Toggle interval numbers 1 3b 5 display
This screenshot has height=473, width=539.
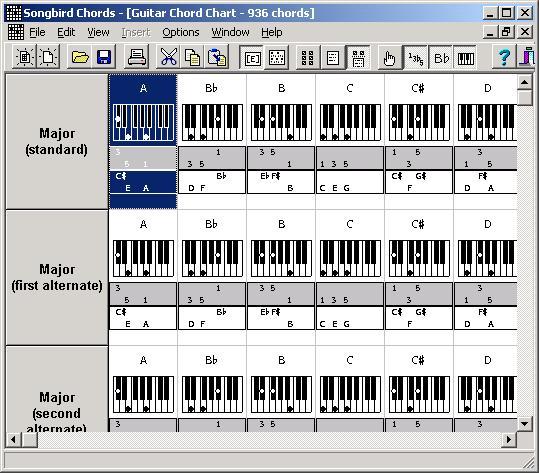point(415,58)
